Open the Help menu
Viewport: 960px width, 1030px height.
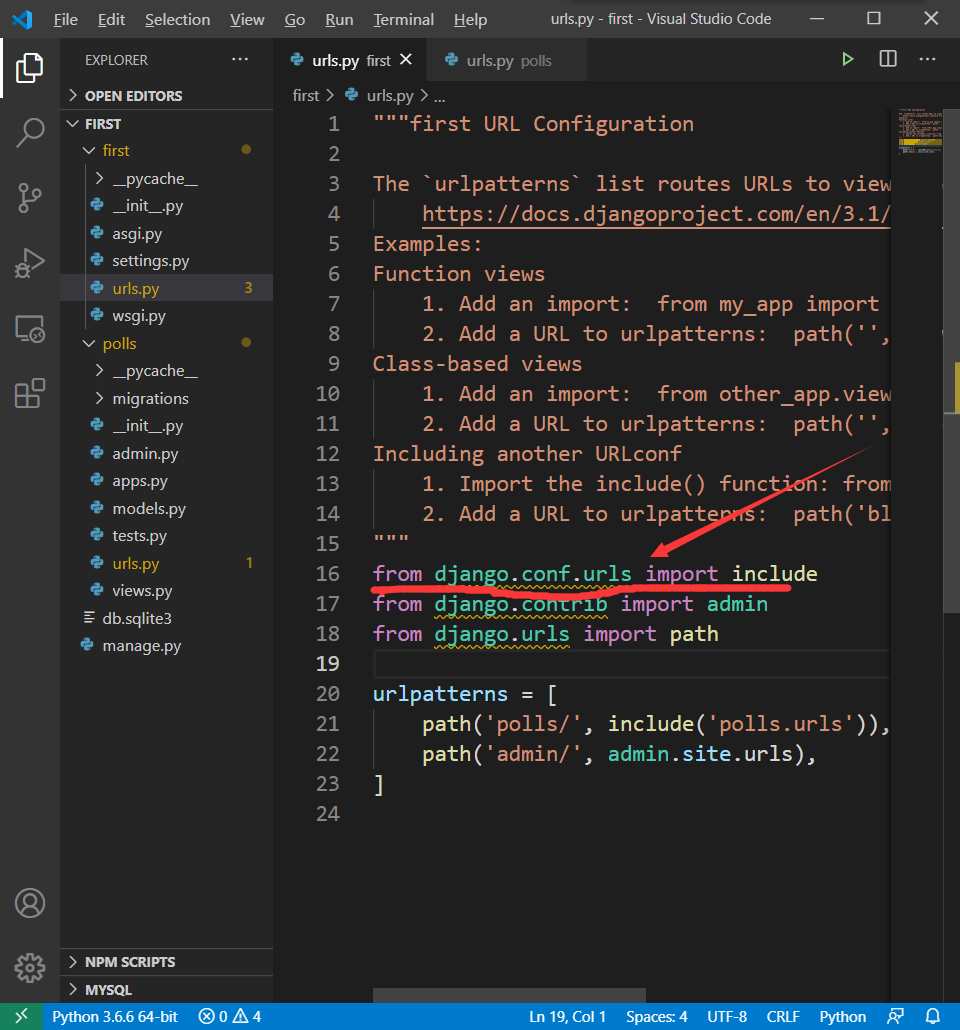tap(470, 20)
